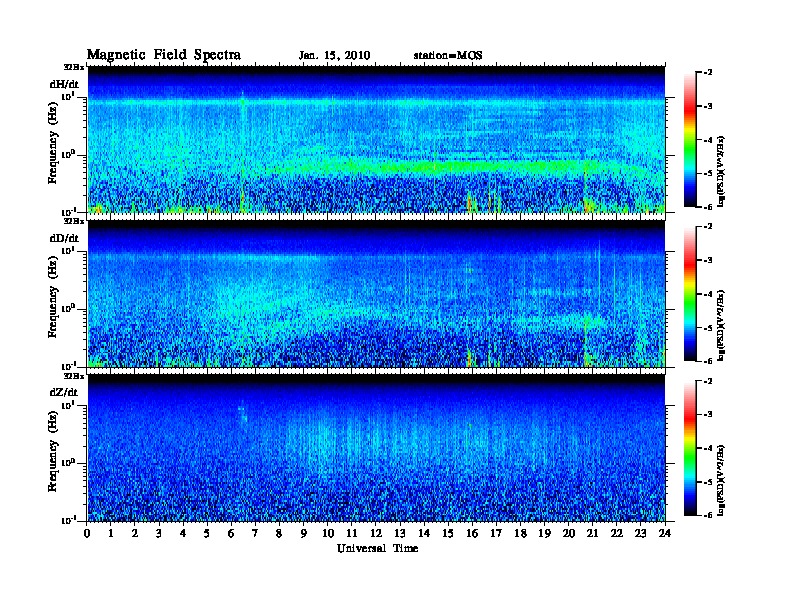
Task: Click the "-2" value on dZ/dt color bar
Action: (708, 381)
